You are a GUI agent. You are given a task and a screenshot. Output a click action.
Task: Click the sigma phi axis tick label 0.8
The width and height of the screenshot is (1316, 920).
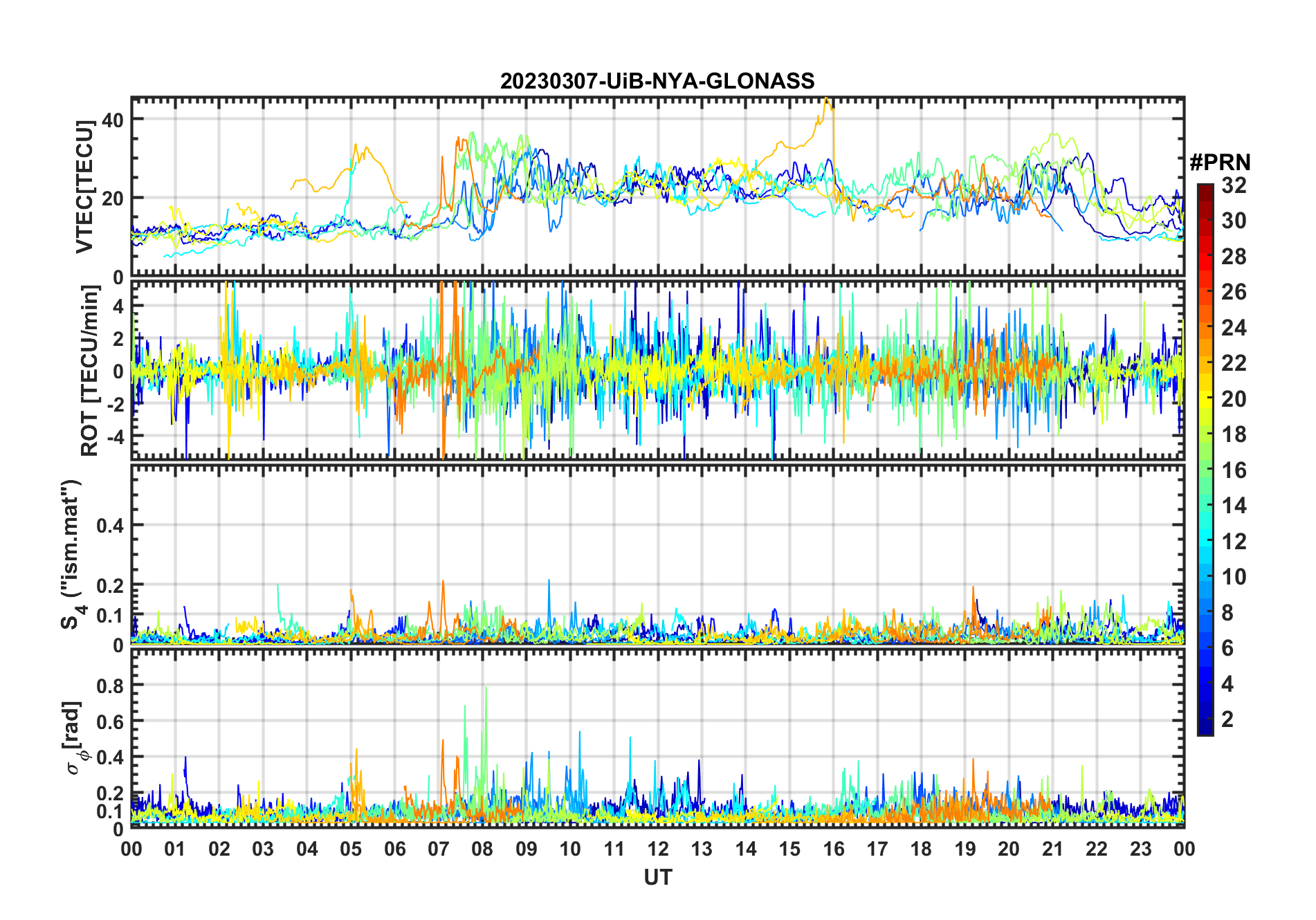pos(110,686)
